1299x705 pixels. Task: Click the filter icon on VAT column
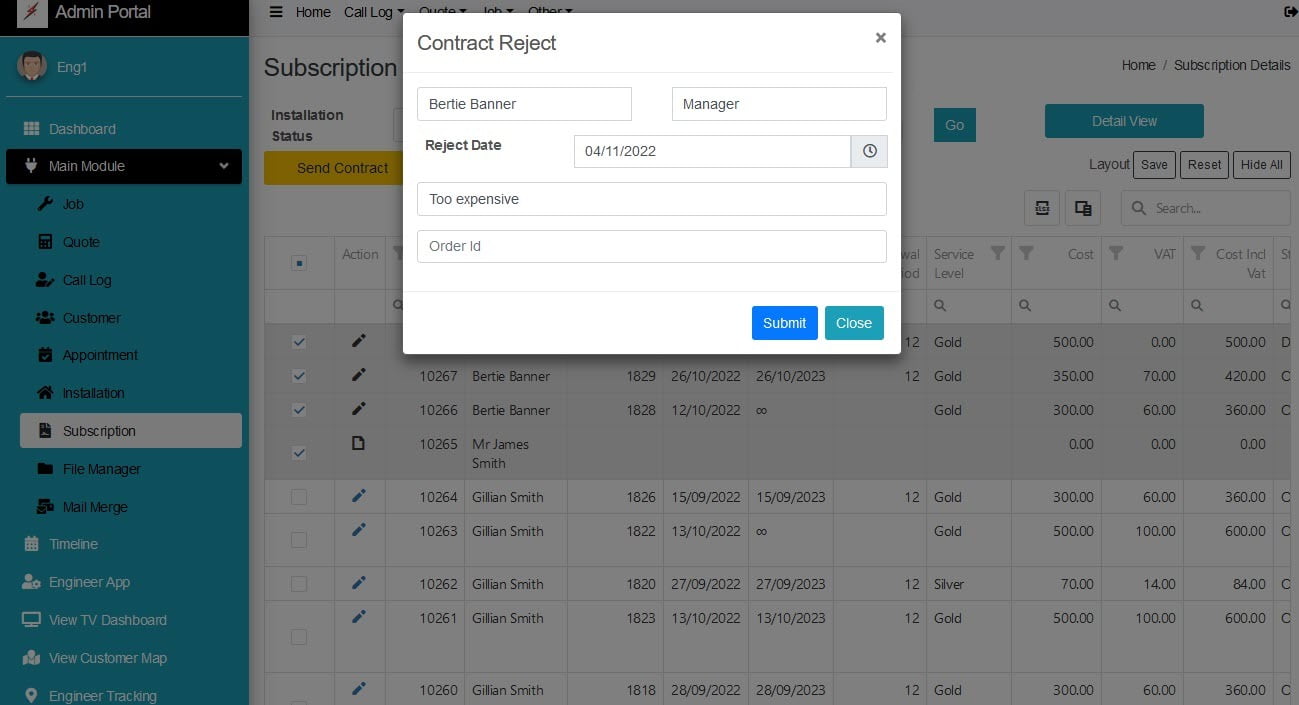pos(1117,254)
